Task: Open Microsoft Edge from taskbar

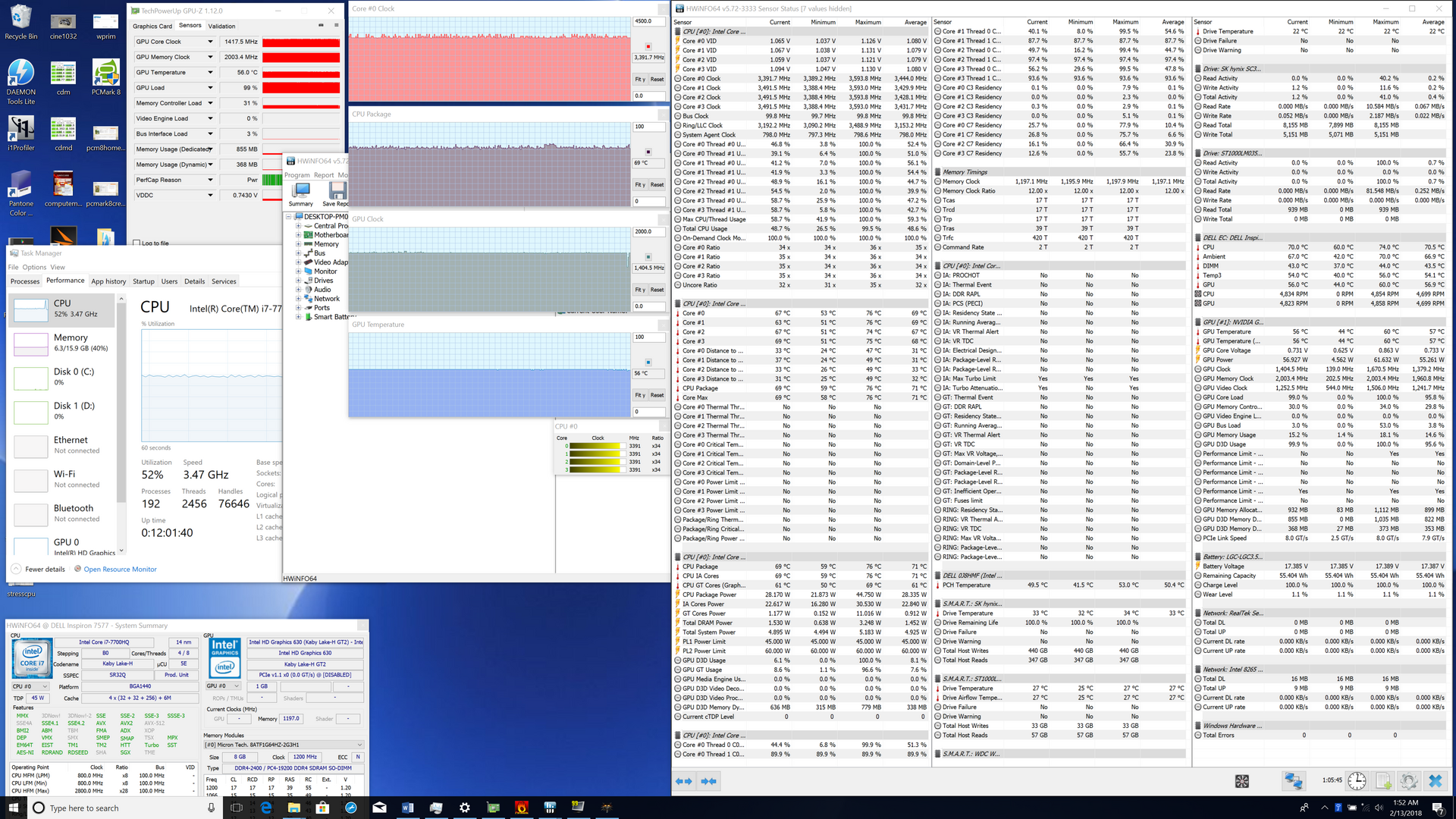Action: [x=266, y=808]
